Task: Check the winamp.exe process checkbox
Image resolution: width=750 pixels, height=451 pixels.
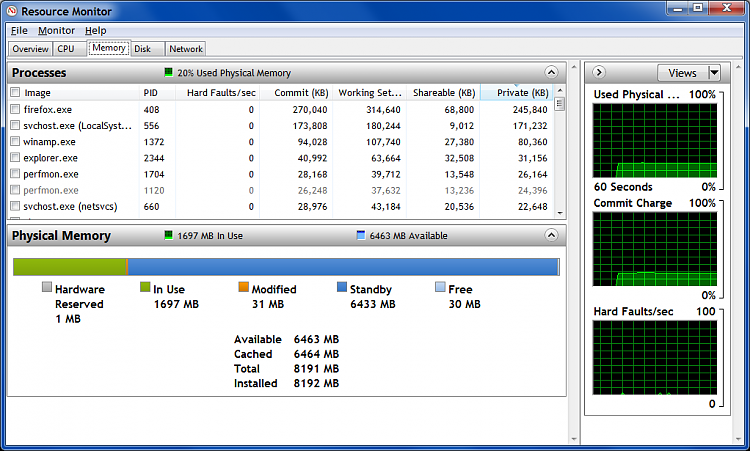Action: pos(15,142)
